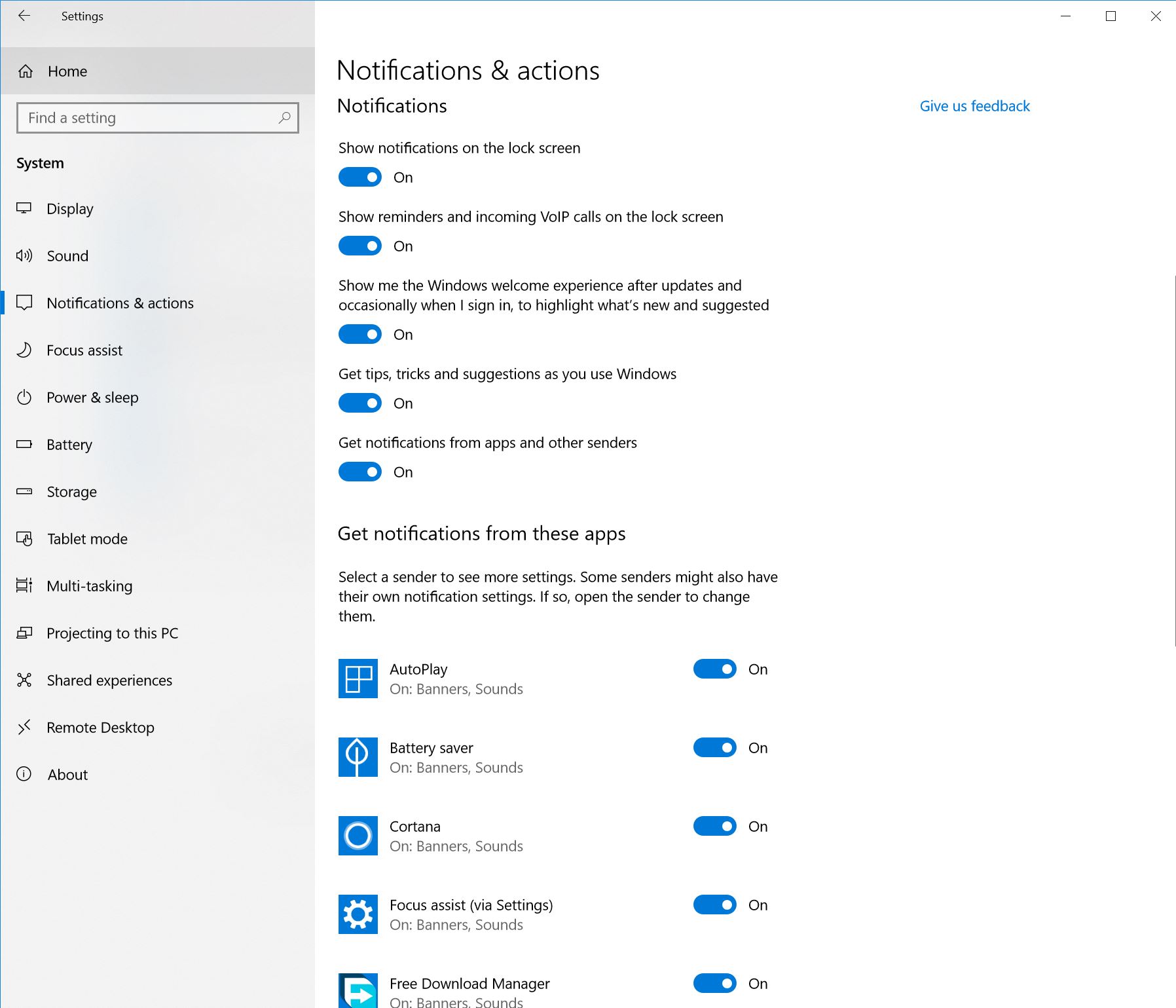
Task: Click the Storage drive icon
Action: pos(24,491)
